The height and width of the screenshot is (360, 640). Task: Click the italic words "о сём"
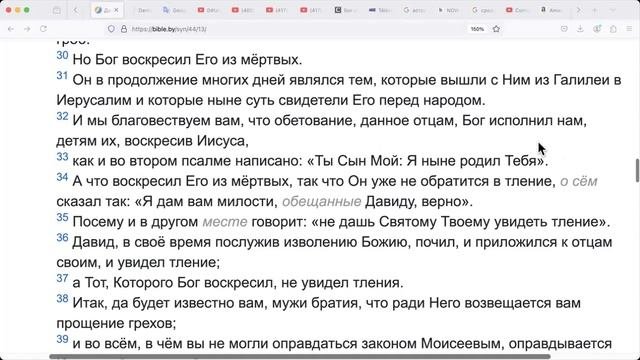pyautogui.click(x=578, y=181)
